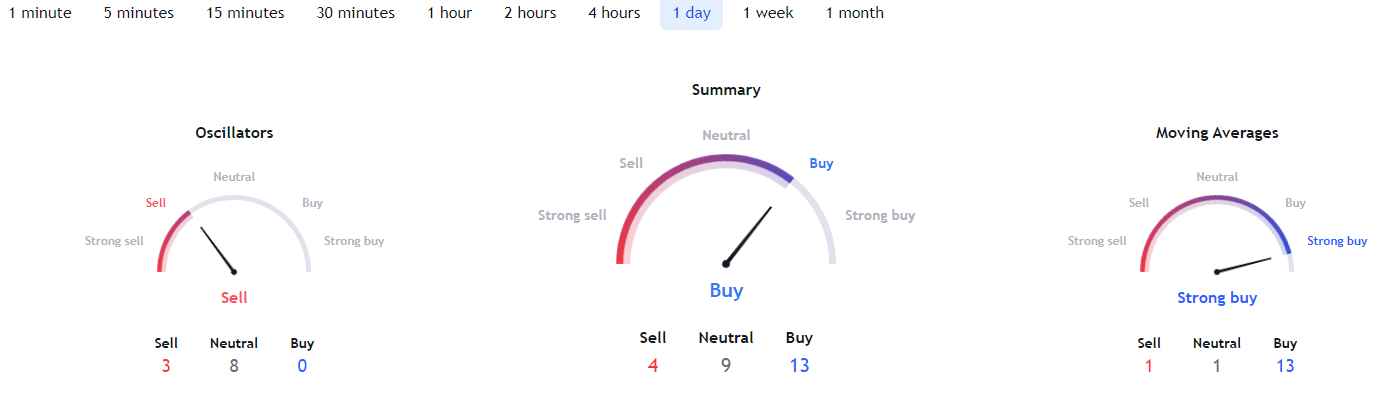This screenshot has height=409, width=1400.
Task: Switch to 5 minutes timeframe
Action: (x=139, y=13)
